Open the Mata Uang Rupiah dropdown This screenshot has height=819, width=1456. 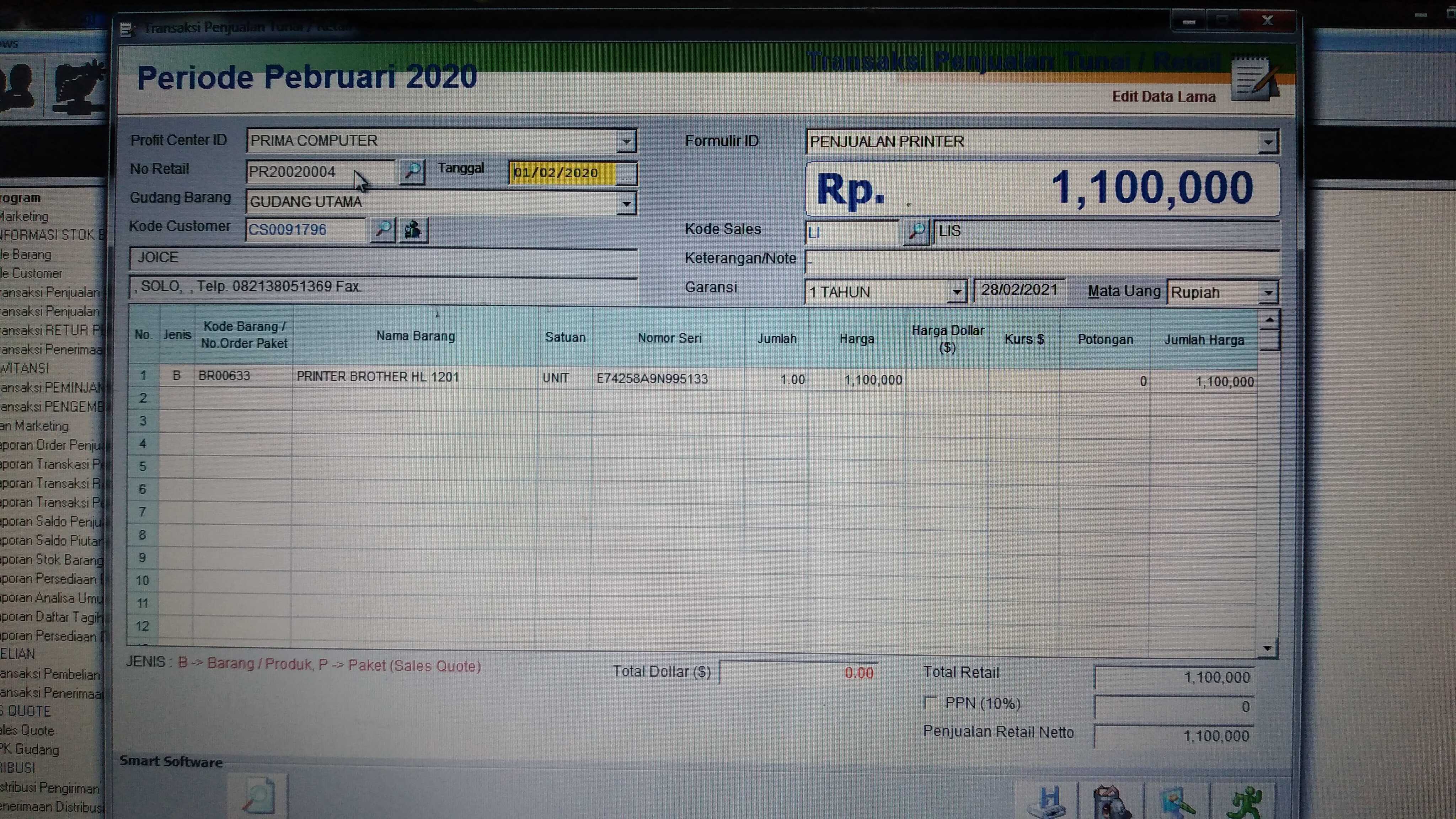(x=1268, y=293)
